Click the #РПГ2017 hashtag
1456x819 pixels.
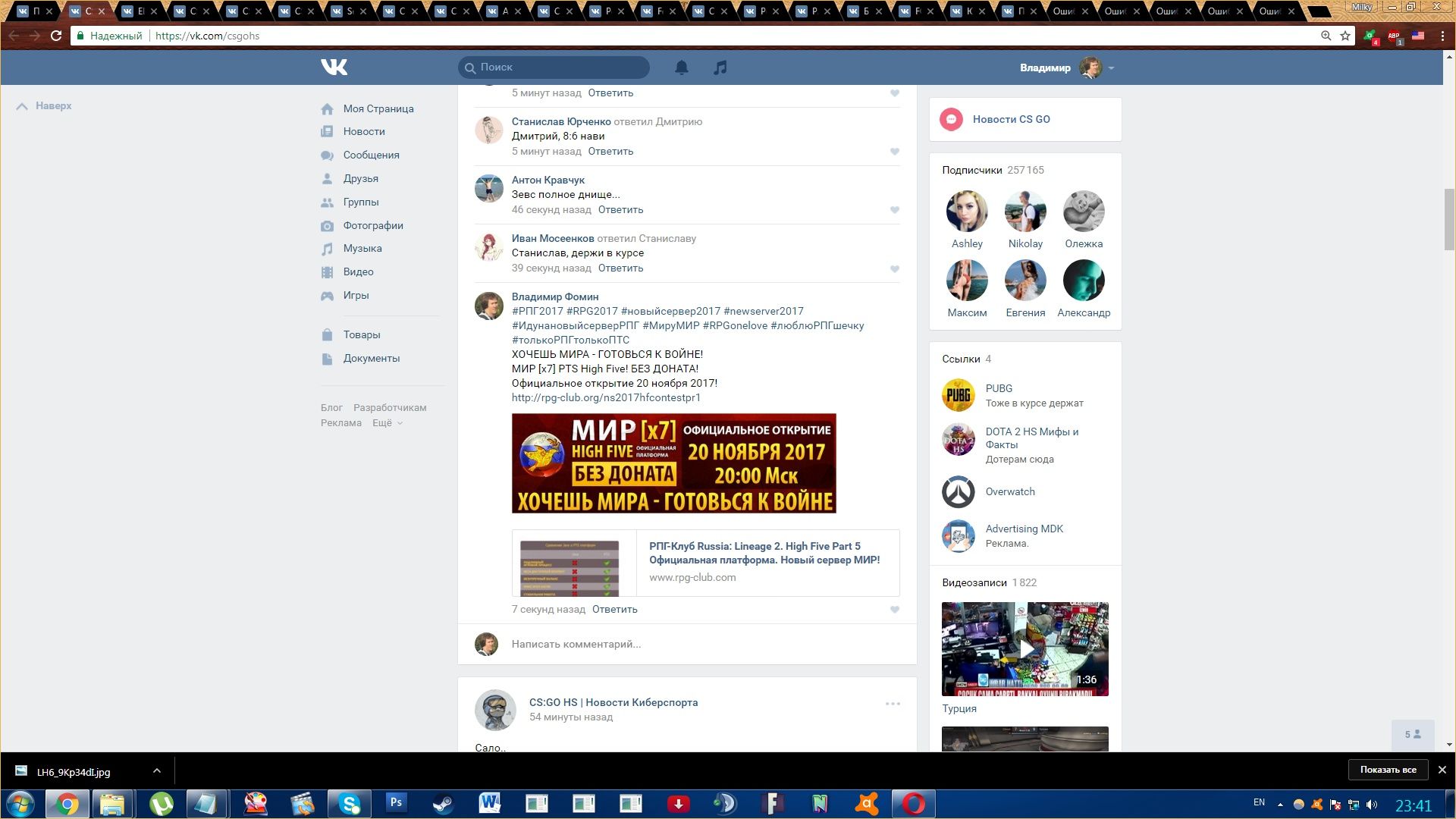(538, 311)
